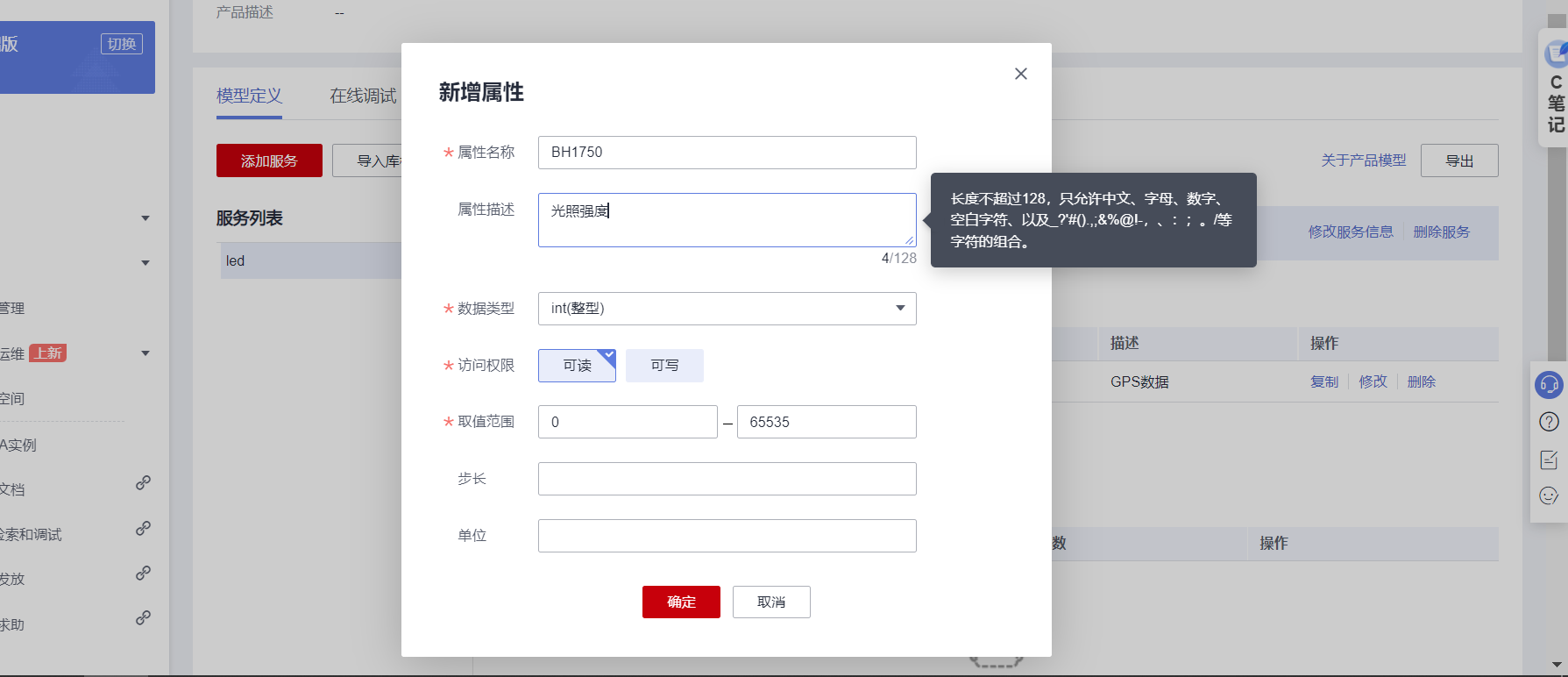Open the external link icon beside 索和调试

pyautogui.click(x=143, y=529)
